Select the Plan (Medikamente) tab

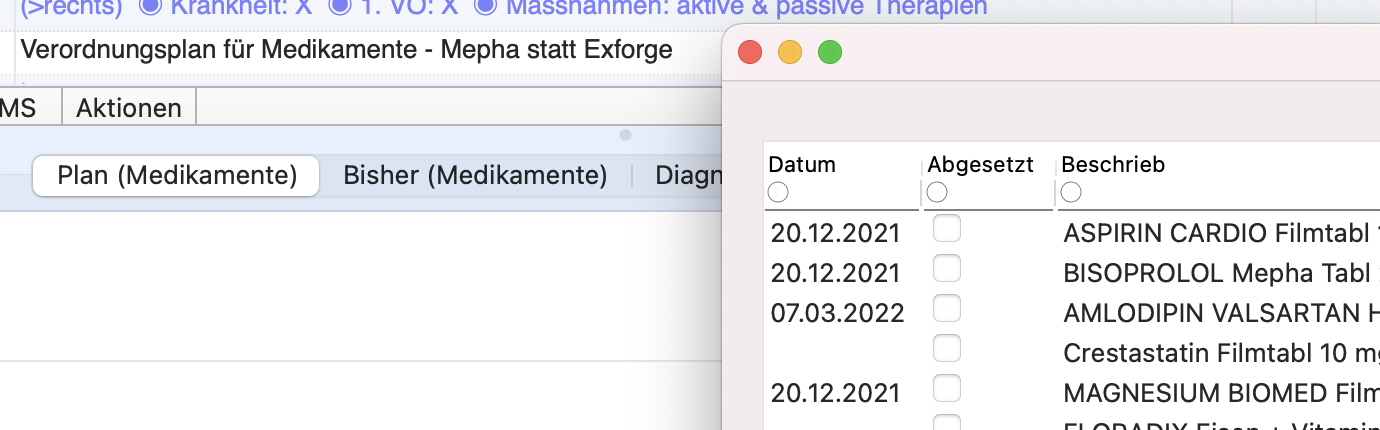176,176
